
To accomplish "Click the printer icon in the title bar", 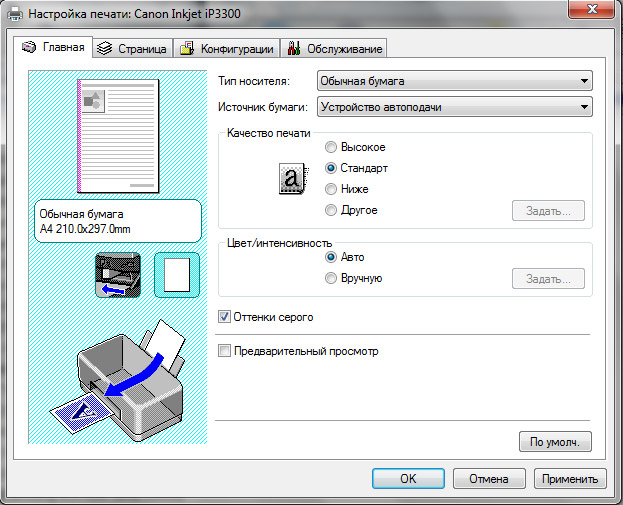I will (15, 14).
